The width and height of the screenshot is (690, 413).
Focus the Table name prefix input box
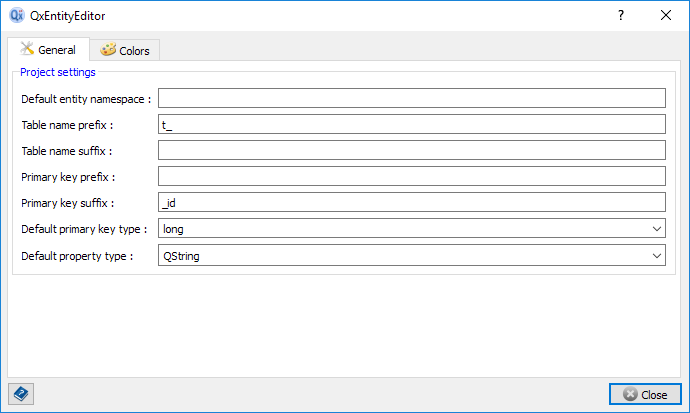click(x=412, y=124)
